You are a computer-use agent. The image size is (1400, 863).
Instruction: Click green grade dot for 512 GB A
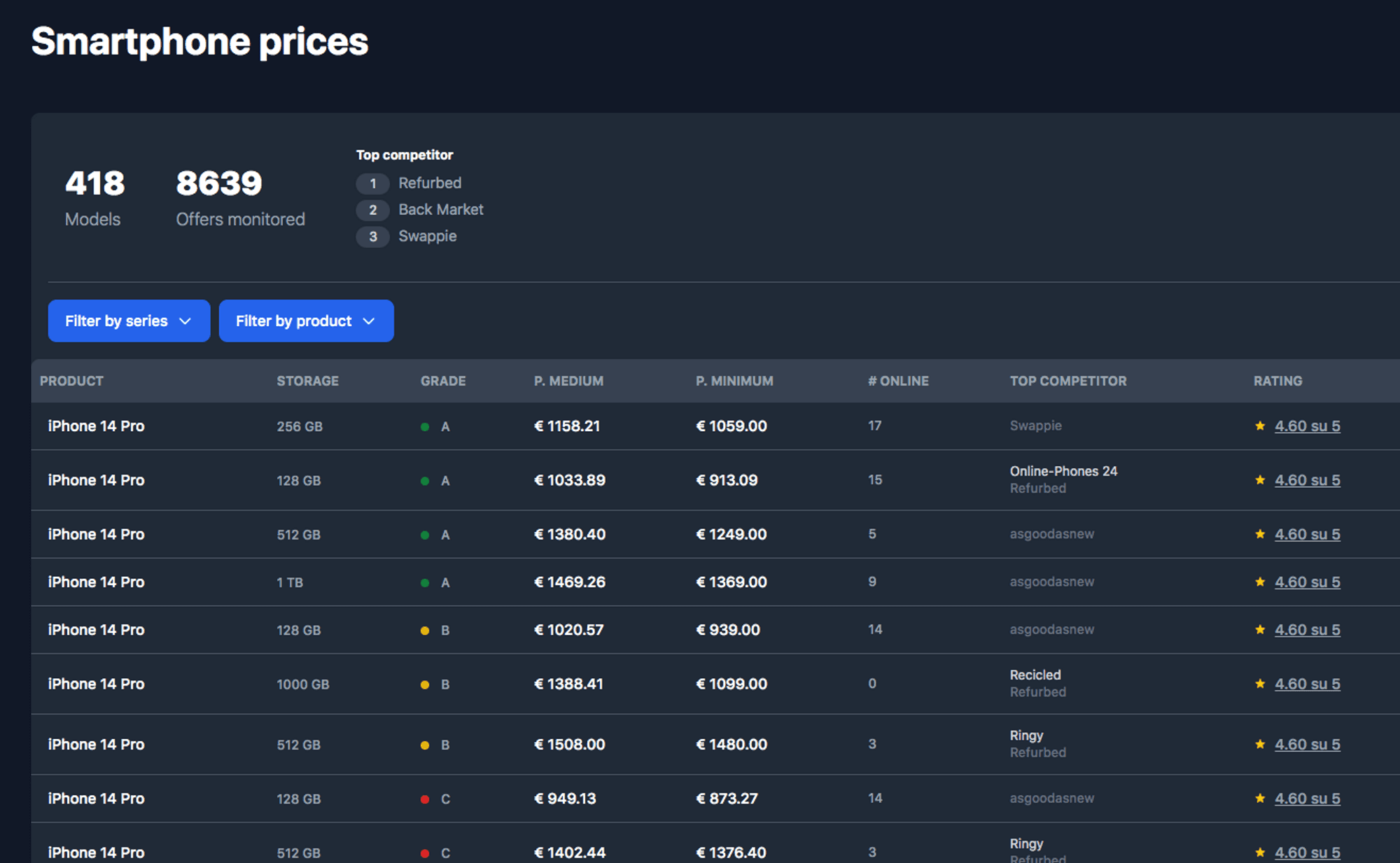425,535
